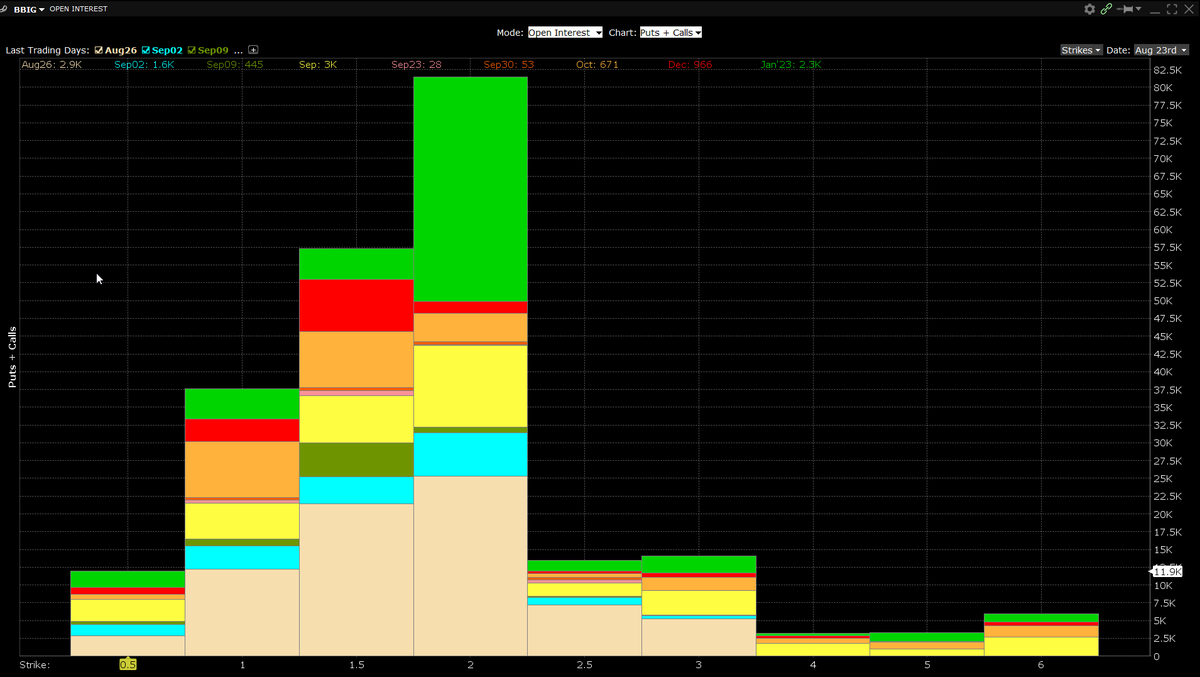Click the 11.9K price marker on the axis
The image size is (1200, 677).
coord(1166,570)
